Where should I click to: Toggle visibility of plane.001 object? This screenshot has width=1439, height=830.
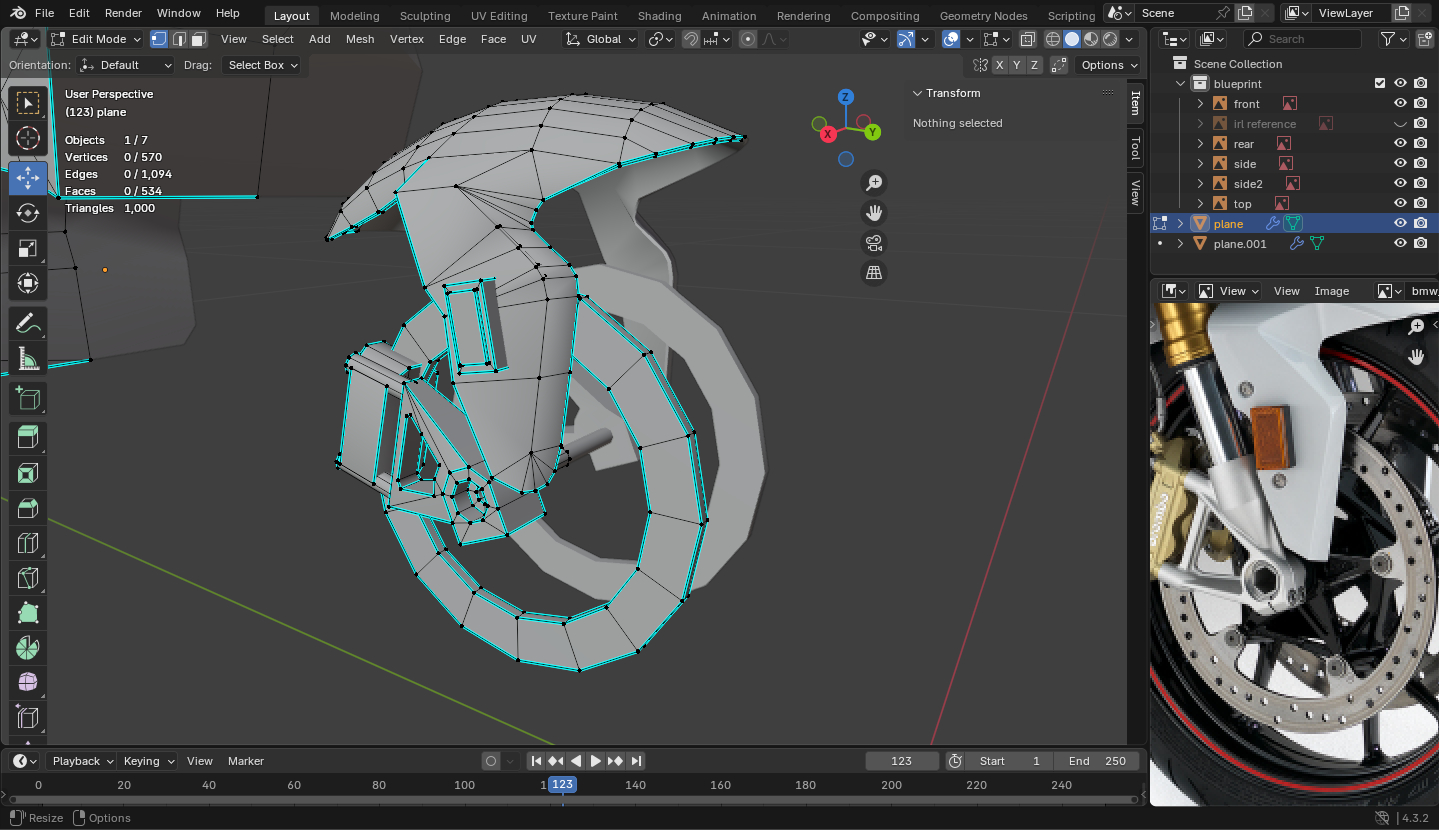point(1400,244)
